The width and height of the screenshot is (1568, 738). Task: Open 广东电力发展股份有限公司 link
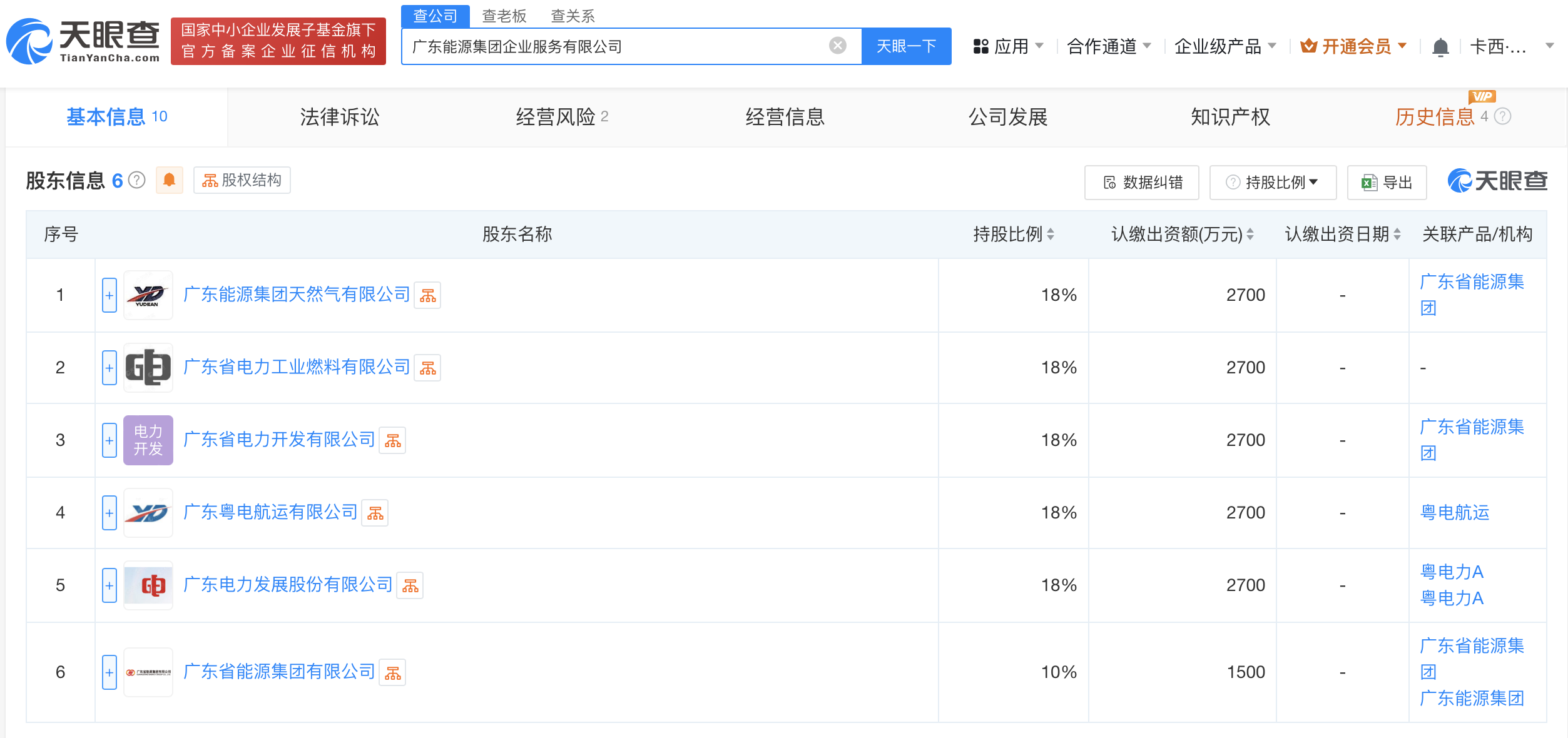click(288, 585)
